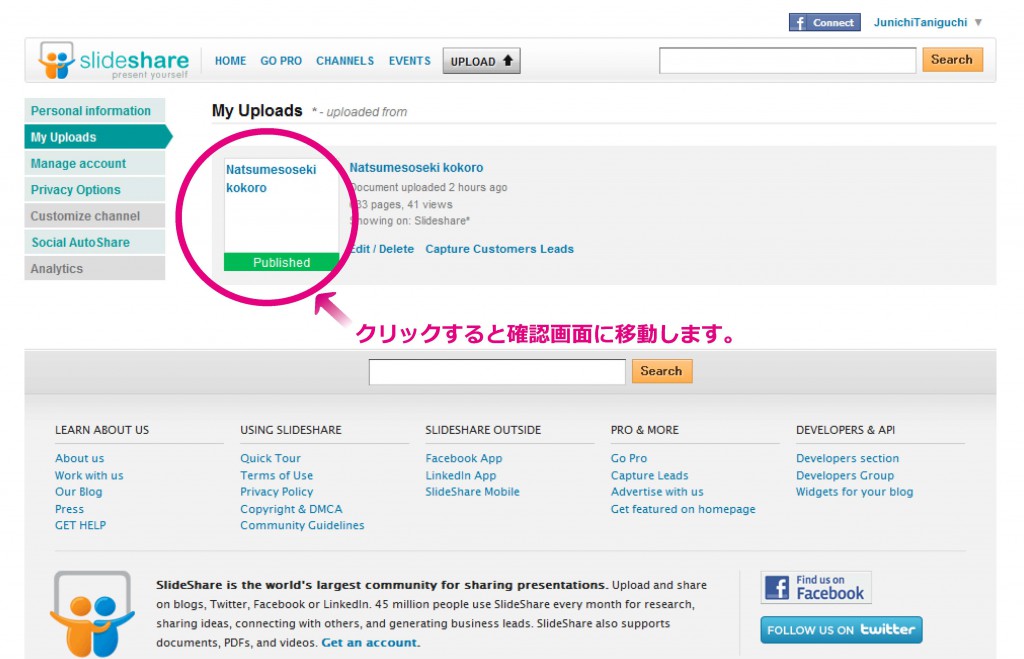Screen dimensions: 1024x659
Task: Click the SlideShare logo in the header
Action: (114, 61)
